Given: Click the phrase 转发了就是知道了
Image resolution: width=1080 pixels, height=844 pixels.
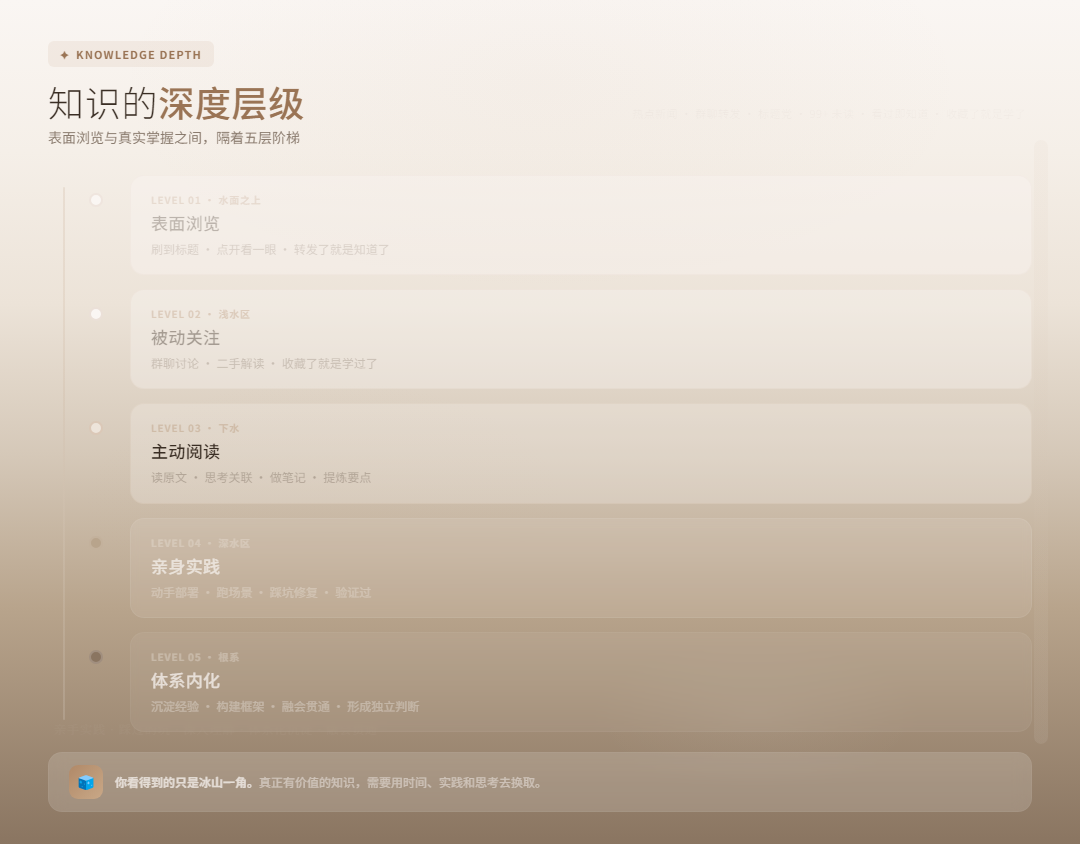Looking at the screenshot, I should [x=342, y=249].
